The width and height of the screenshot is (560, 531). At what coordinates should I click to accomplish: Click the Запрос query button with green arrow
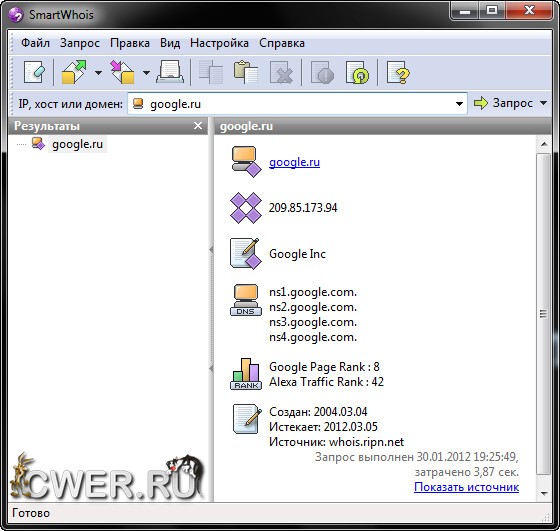[x=503, y=103]
